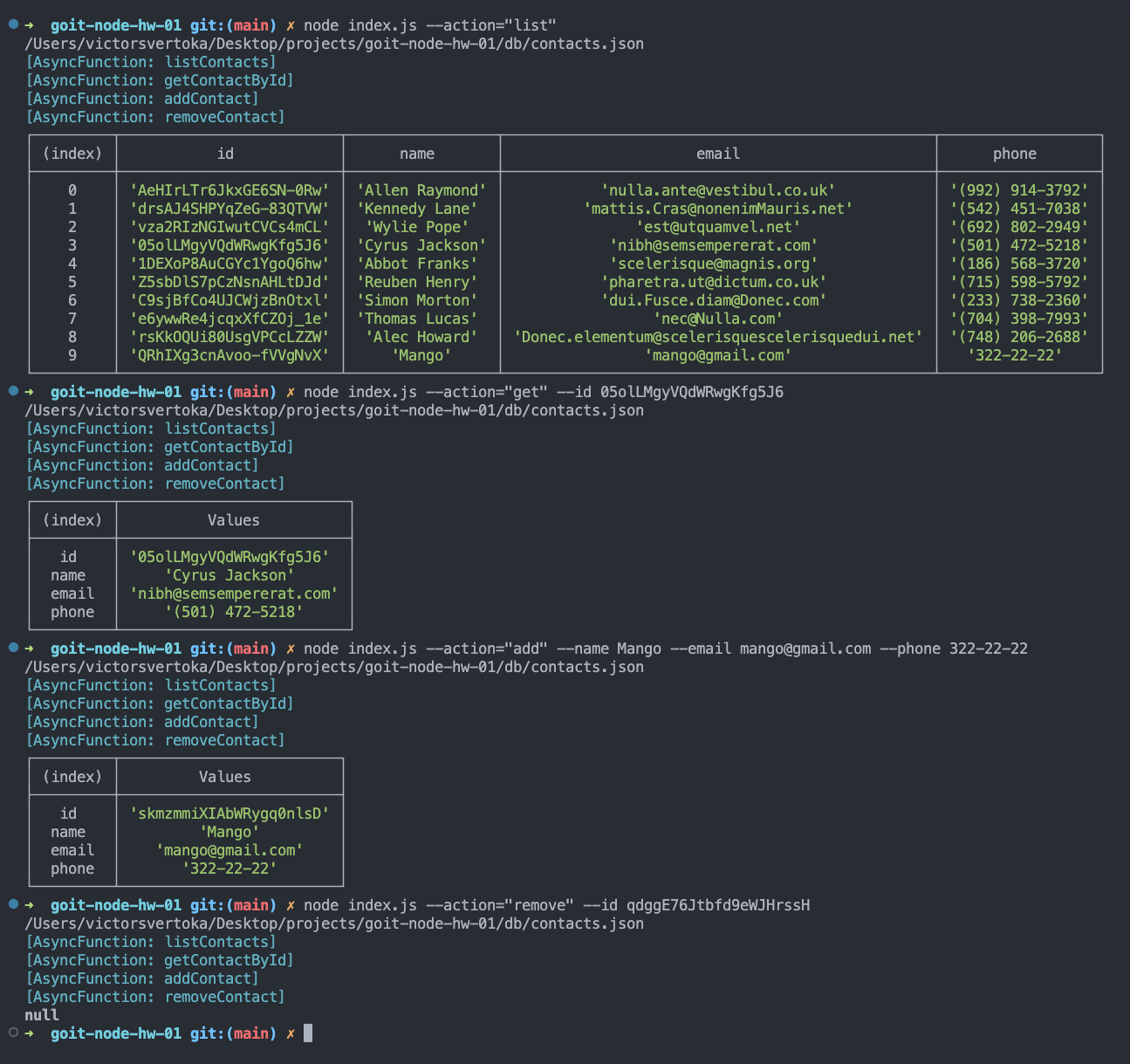
Task: Click the hollow dot beside the last empty prompt
Action: pos(13,1033)
